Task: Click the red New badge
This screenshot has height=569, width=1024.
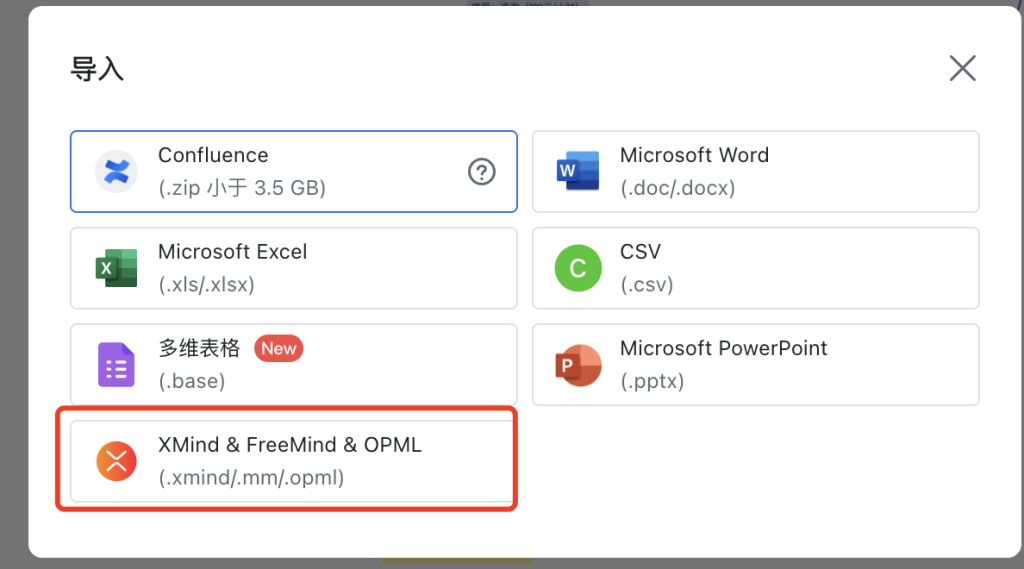Action: (278, 348)
